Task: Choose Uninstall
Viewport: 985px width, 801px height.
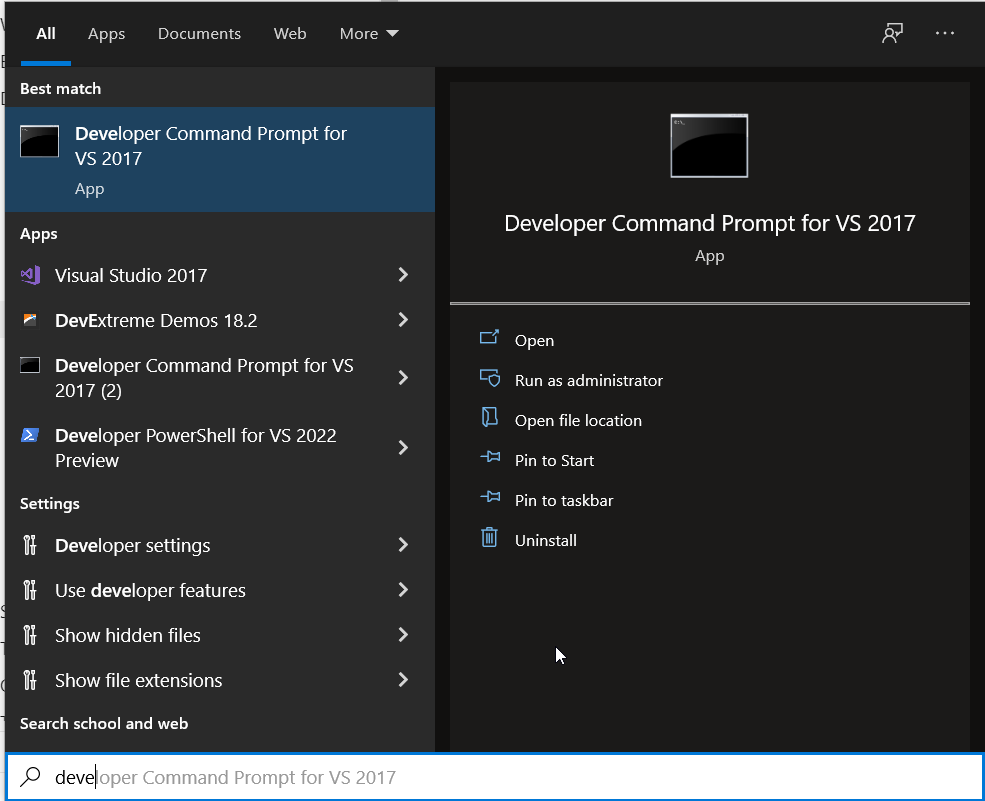Action: click(545, 540)
